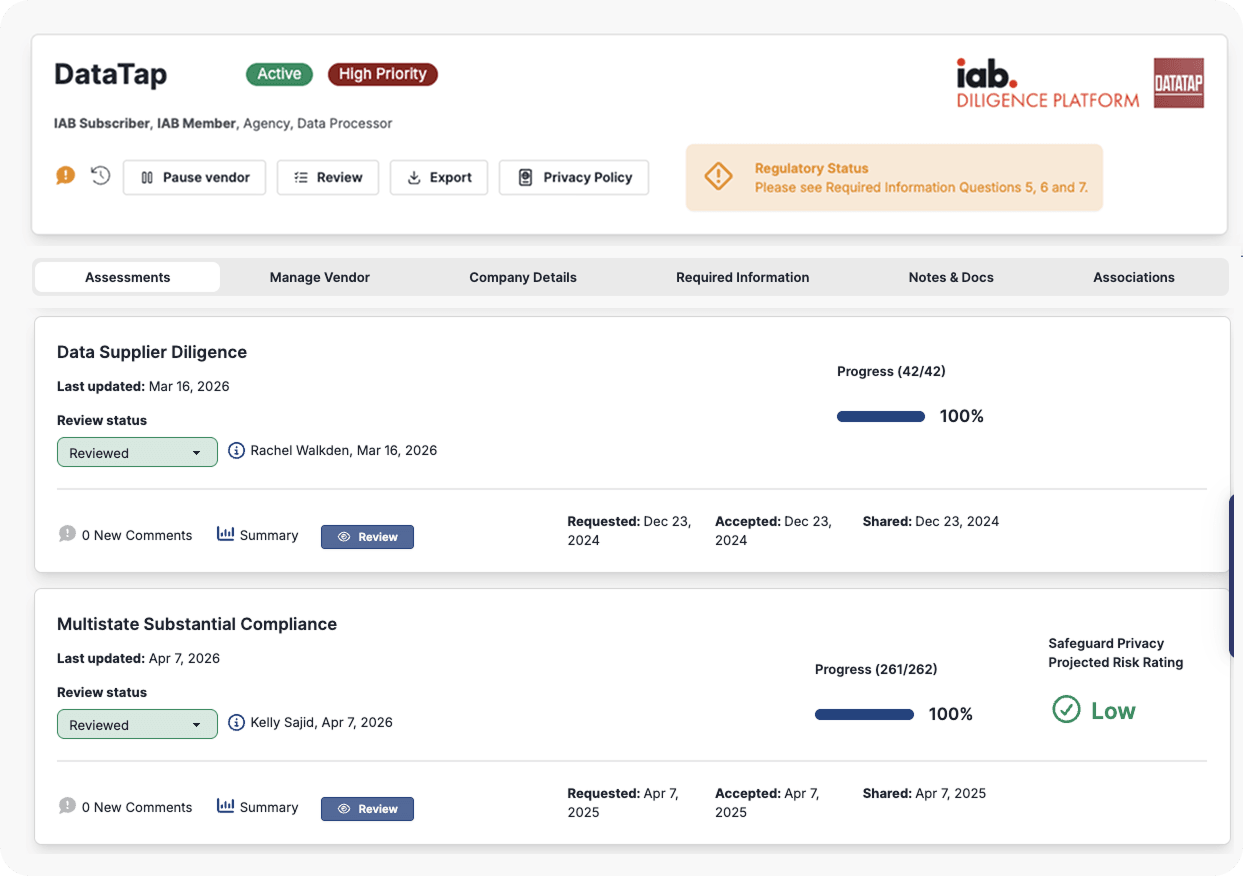This screenshot has height=876, width=1243.
Task: Click comment icon in Data Supplier Diligence card
Action: (x=67, y=534)
